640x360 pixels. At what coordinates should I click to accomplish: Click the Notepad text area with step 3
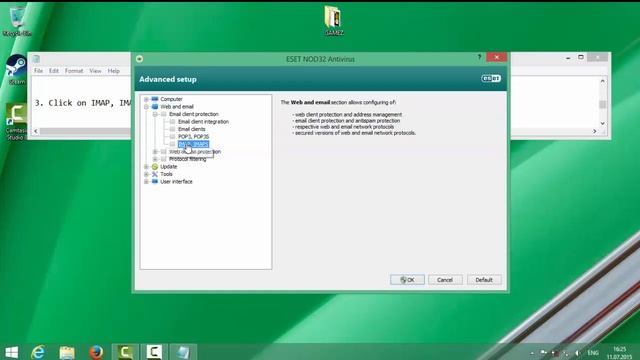click(x=82, y=102)
